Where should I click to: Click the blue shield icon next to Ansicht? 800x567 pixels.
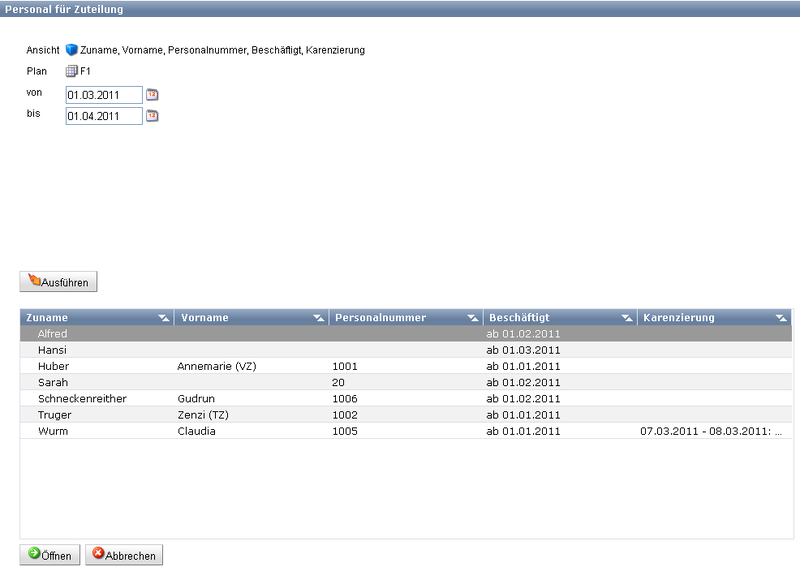[72, 50]
